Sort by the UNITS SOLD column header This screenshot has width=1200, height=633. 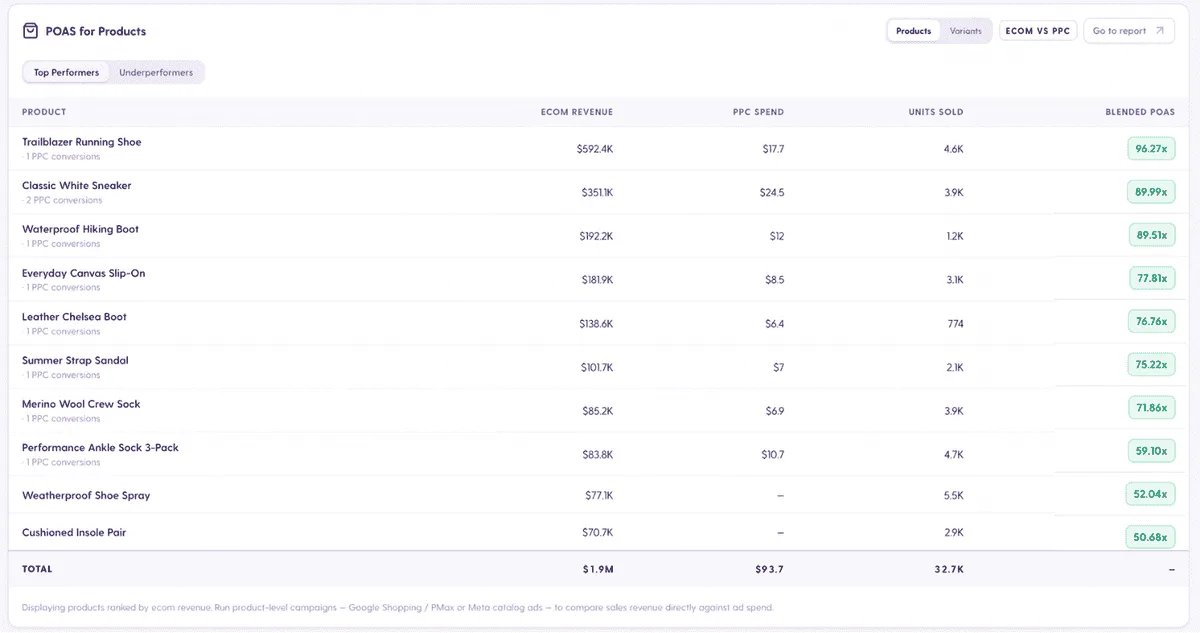point(936,112)
